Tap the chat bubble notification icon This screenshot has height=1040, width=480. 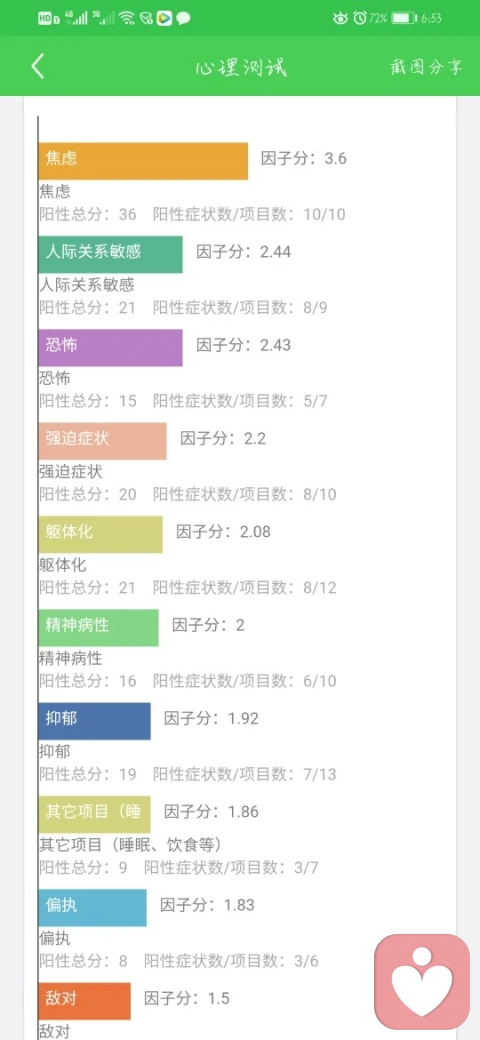(183, 18)
